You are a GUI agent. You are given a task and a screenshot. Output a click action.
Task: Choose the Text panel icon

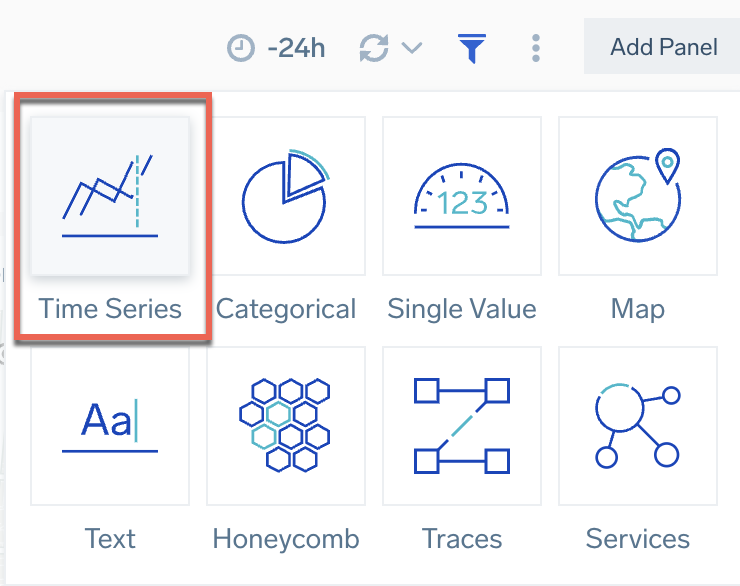coord(110,425)
